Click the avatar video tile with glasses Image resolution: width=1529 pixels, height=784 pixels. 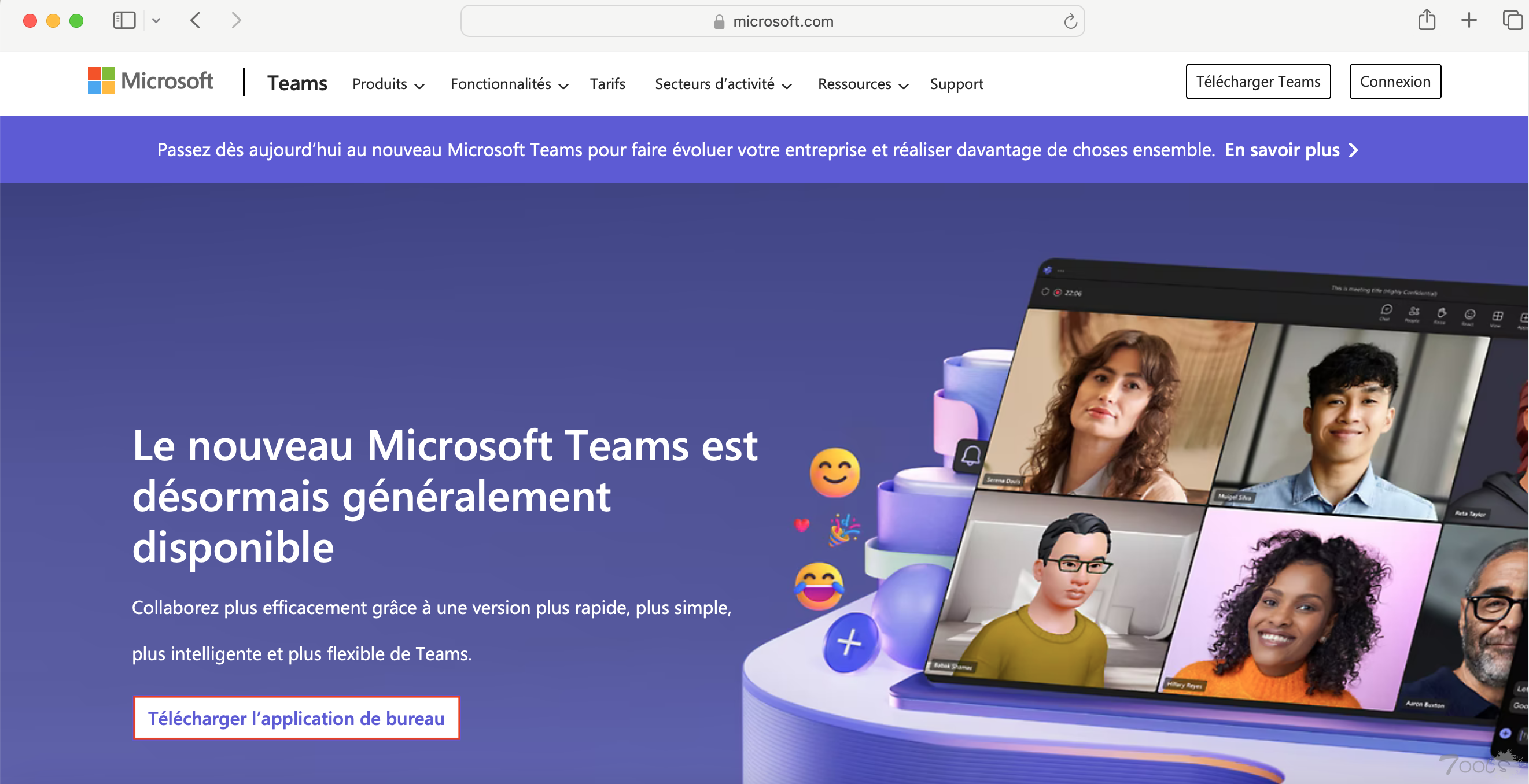(1066, 590)
